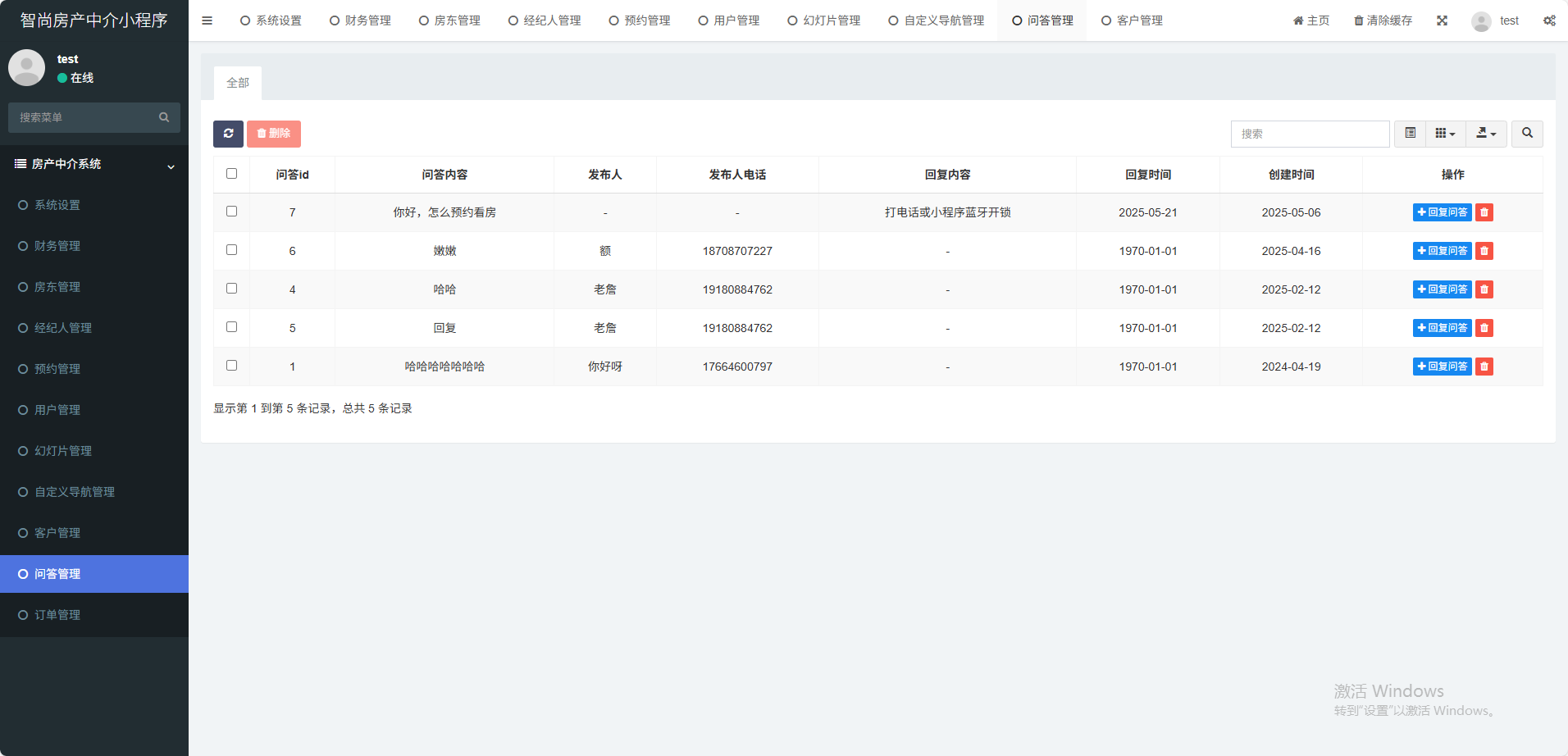
Task: Tick the checkbox for the 回复 row
Action: [x=231, y=327]
